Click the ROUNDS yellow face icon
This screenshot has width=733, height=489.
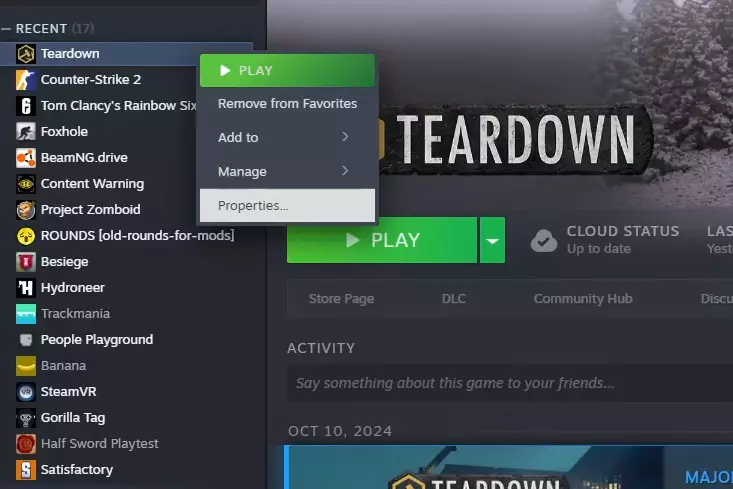pyautogui.click(x=26, y=236)
